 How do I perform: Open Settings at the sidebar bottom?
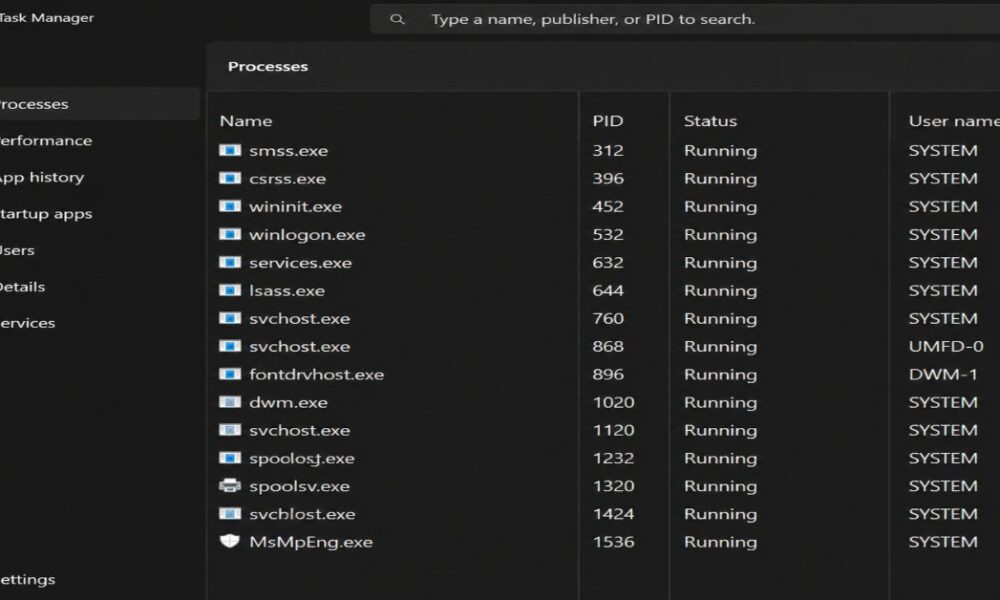click(x=27, y=580)
